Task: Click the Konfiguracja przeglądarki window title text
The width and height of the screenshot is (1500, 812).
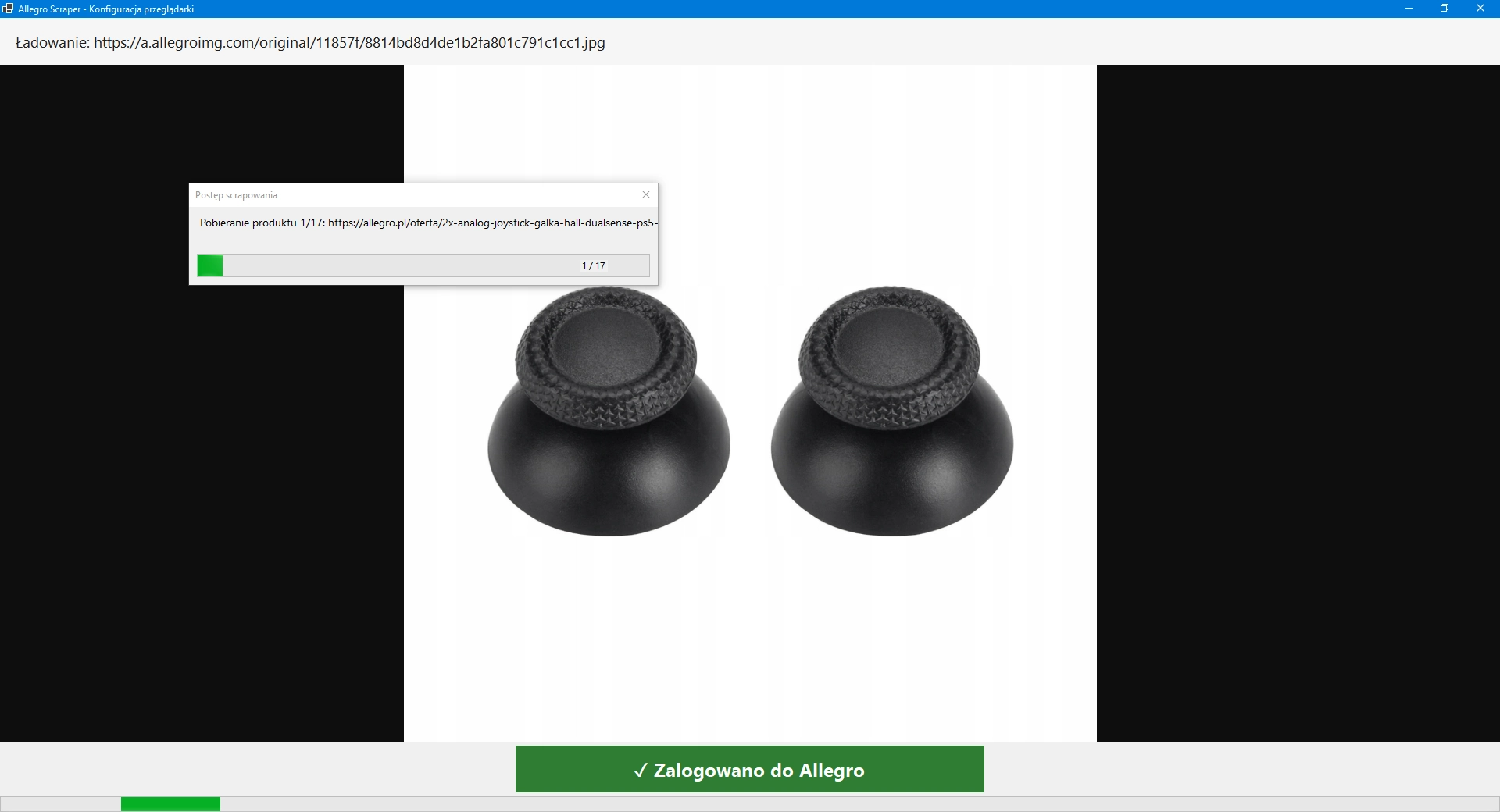Action: tap(141, 9)
